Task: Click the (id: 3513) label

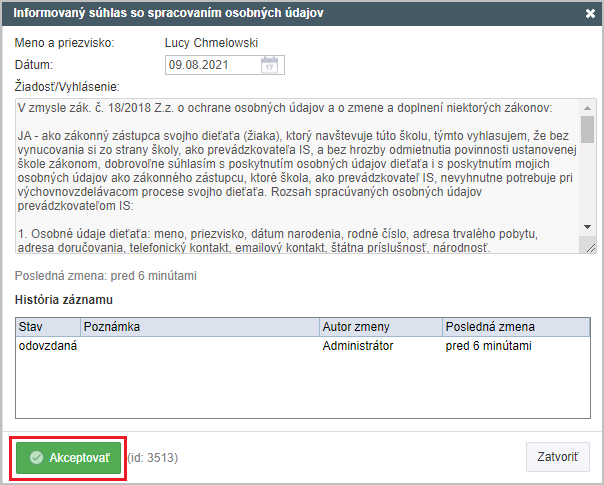Action: tap(153, 458)
